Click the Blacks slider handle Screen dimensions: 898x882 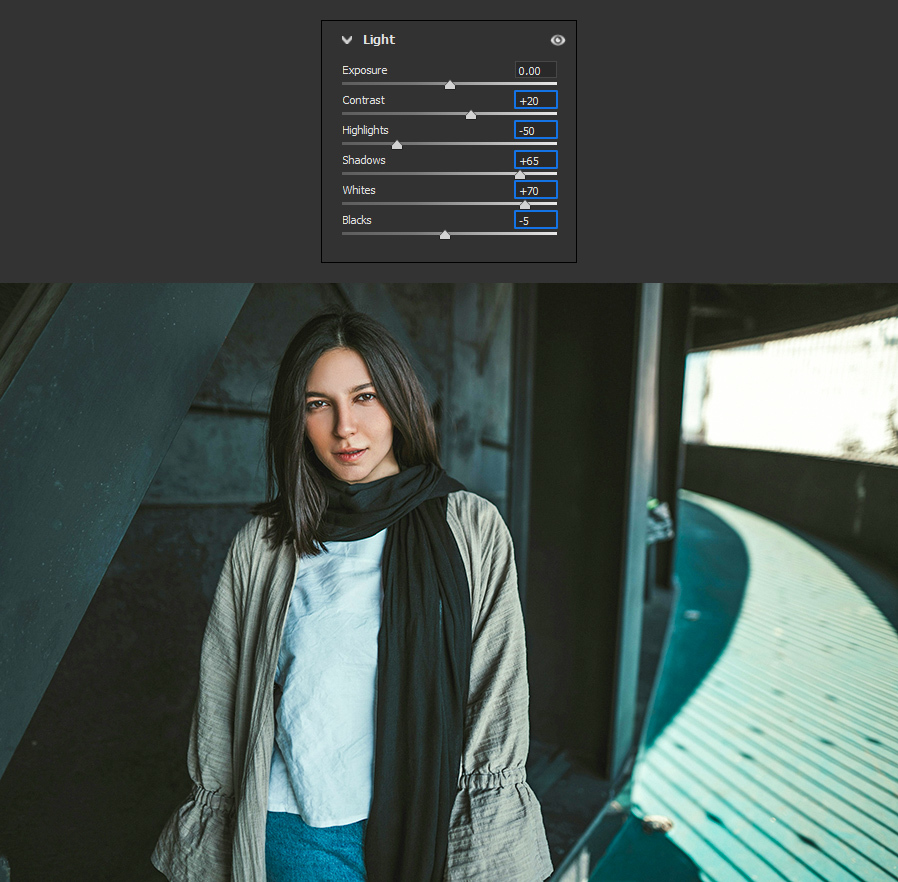[x=445, y=234]
